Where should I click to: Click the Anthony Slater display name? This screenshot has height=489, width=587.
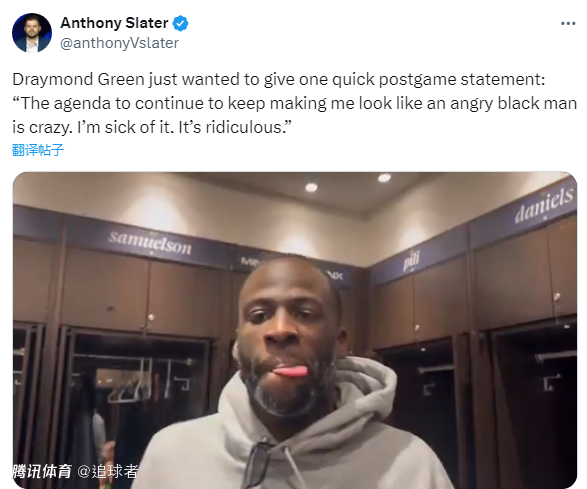(114, 23)
